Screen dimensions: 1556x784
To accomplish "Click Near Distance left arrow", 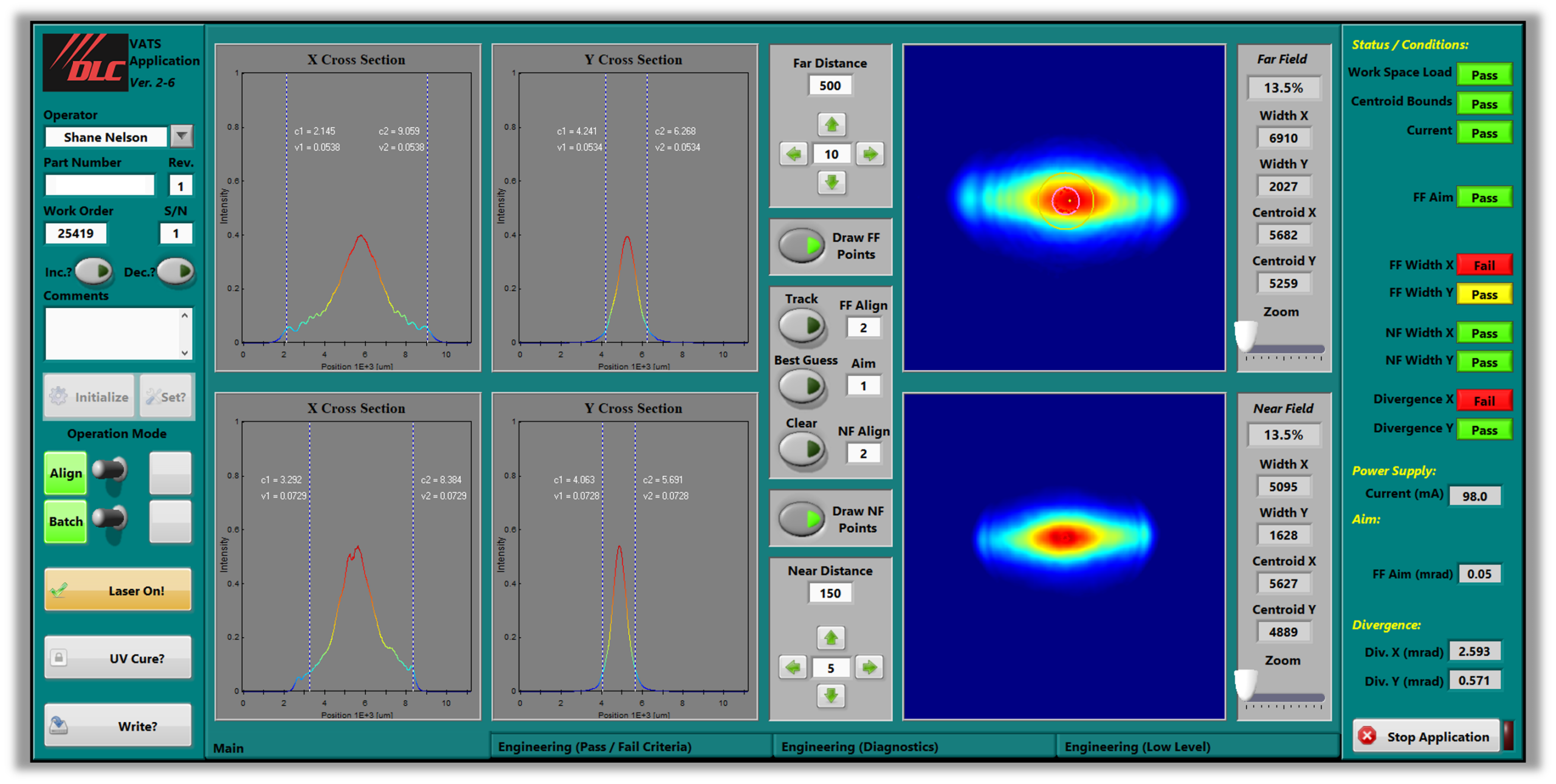I will [x=793, y=667].
